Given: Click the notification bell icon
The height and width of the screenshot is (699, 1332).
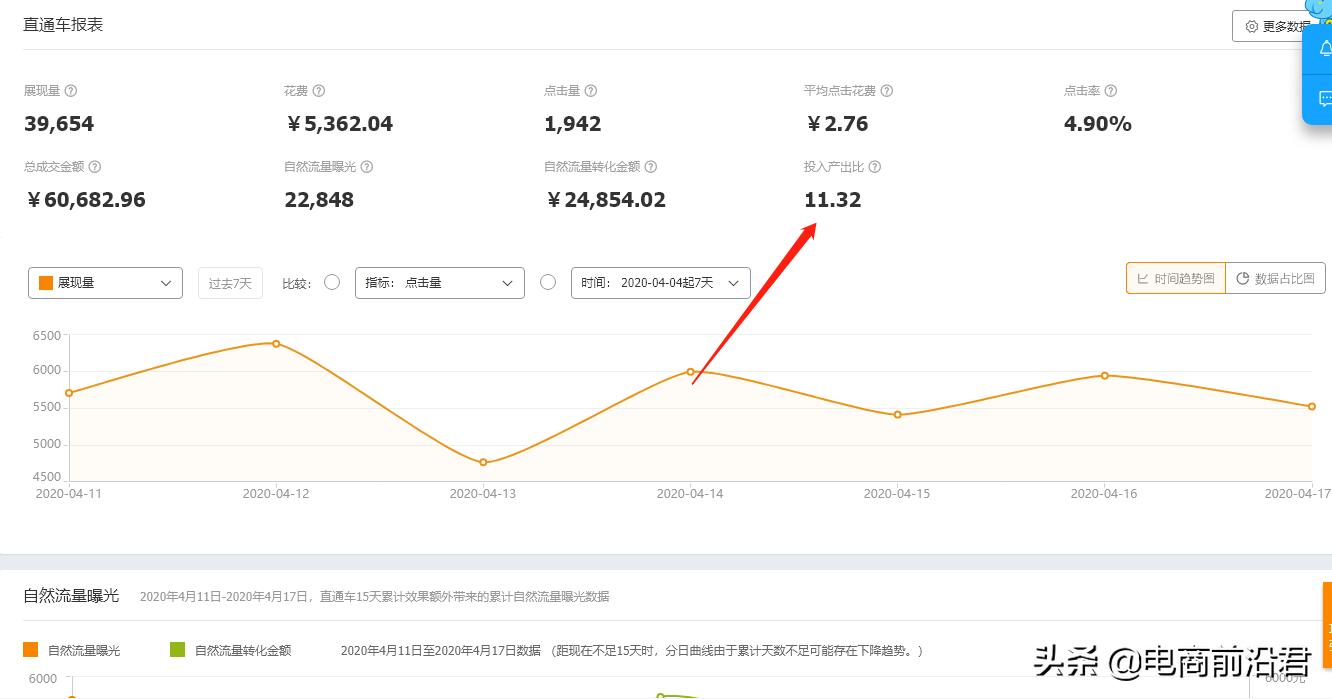Looking at the screenshot, I should click(1326, 47).
